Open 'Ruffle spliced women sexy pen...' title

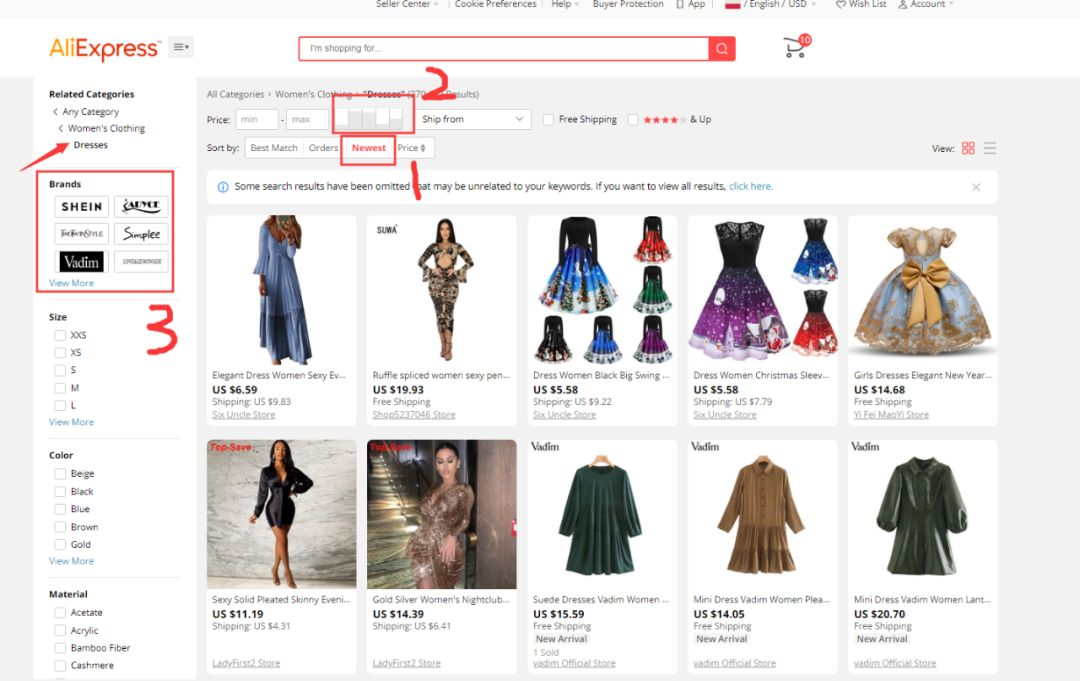pyautogui.click(x=441, y=375)
